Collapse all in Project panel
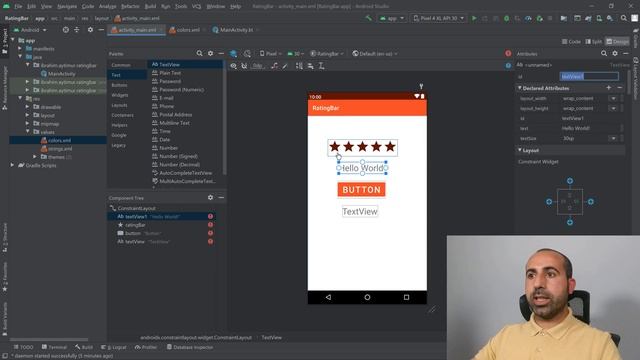This screenshot has height=360, width=640. pos(77,30)
